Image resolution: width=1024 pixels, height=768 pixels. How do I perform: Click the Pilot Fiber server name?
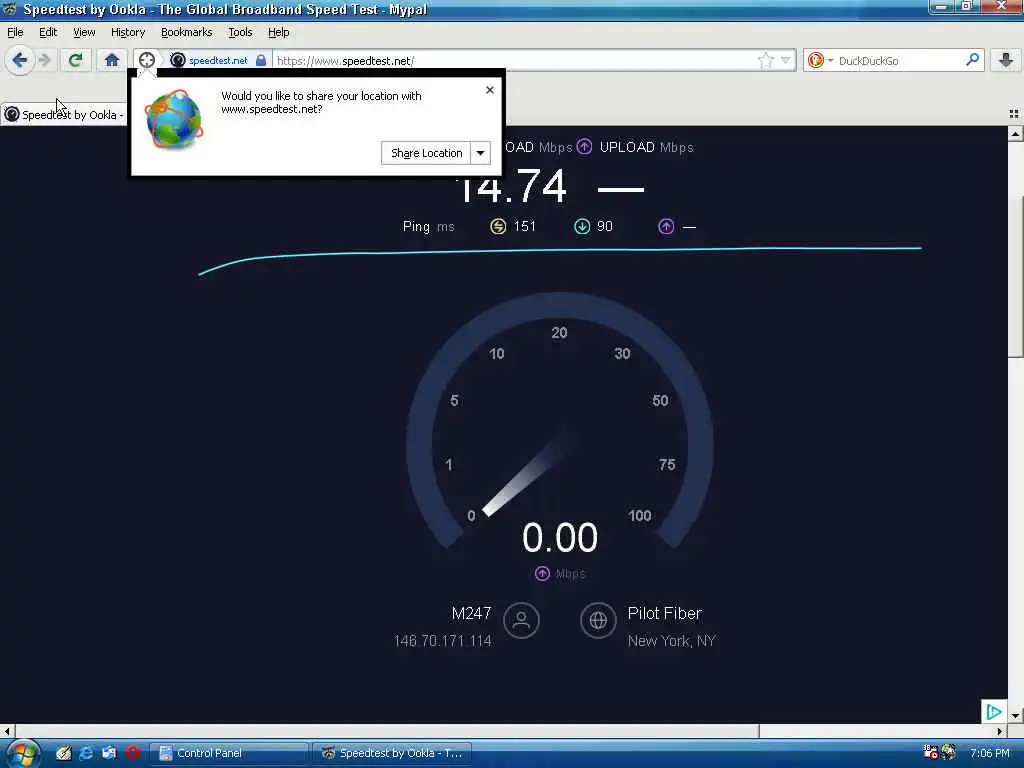[x=664, y=613]
